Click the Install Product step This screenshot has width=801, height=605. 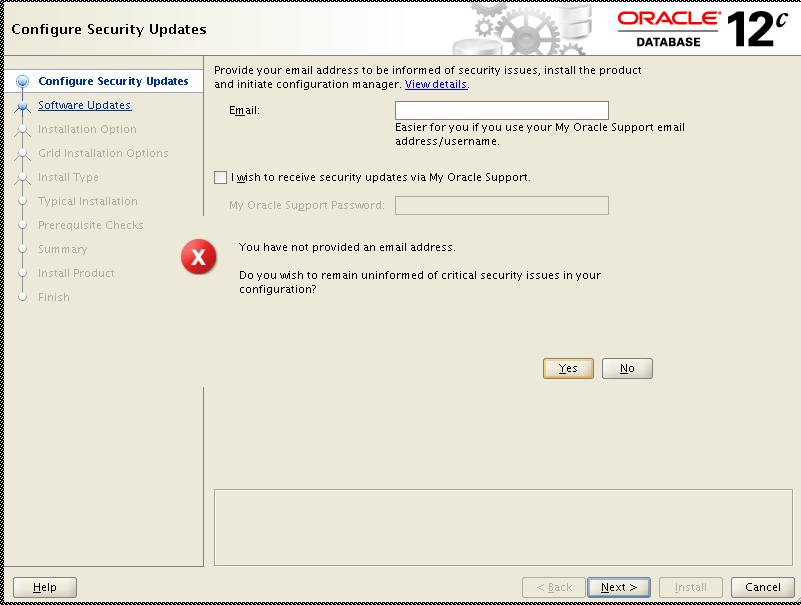coord(76,273)
